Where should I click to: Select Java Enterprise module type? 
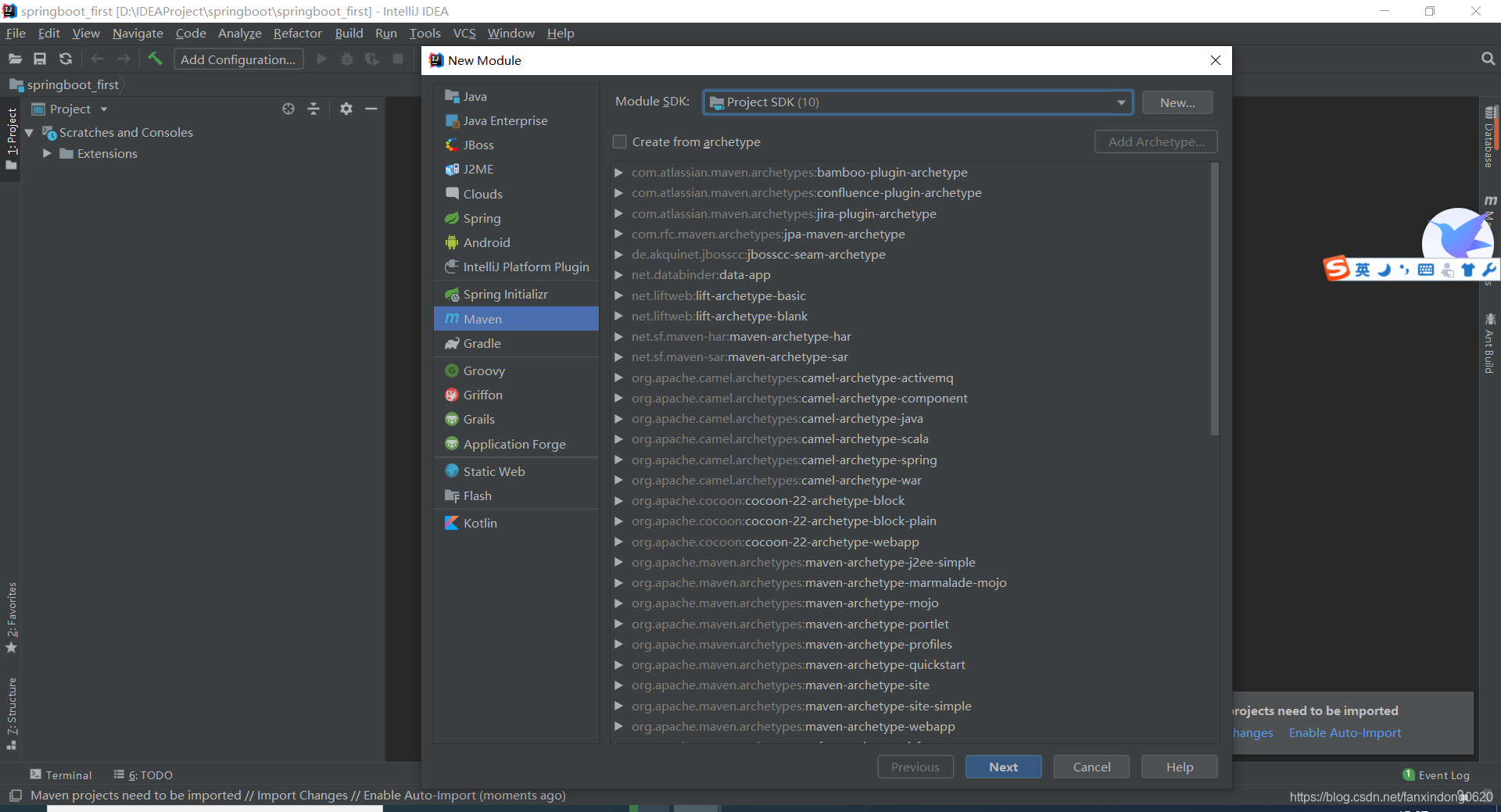click(516, 120)
